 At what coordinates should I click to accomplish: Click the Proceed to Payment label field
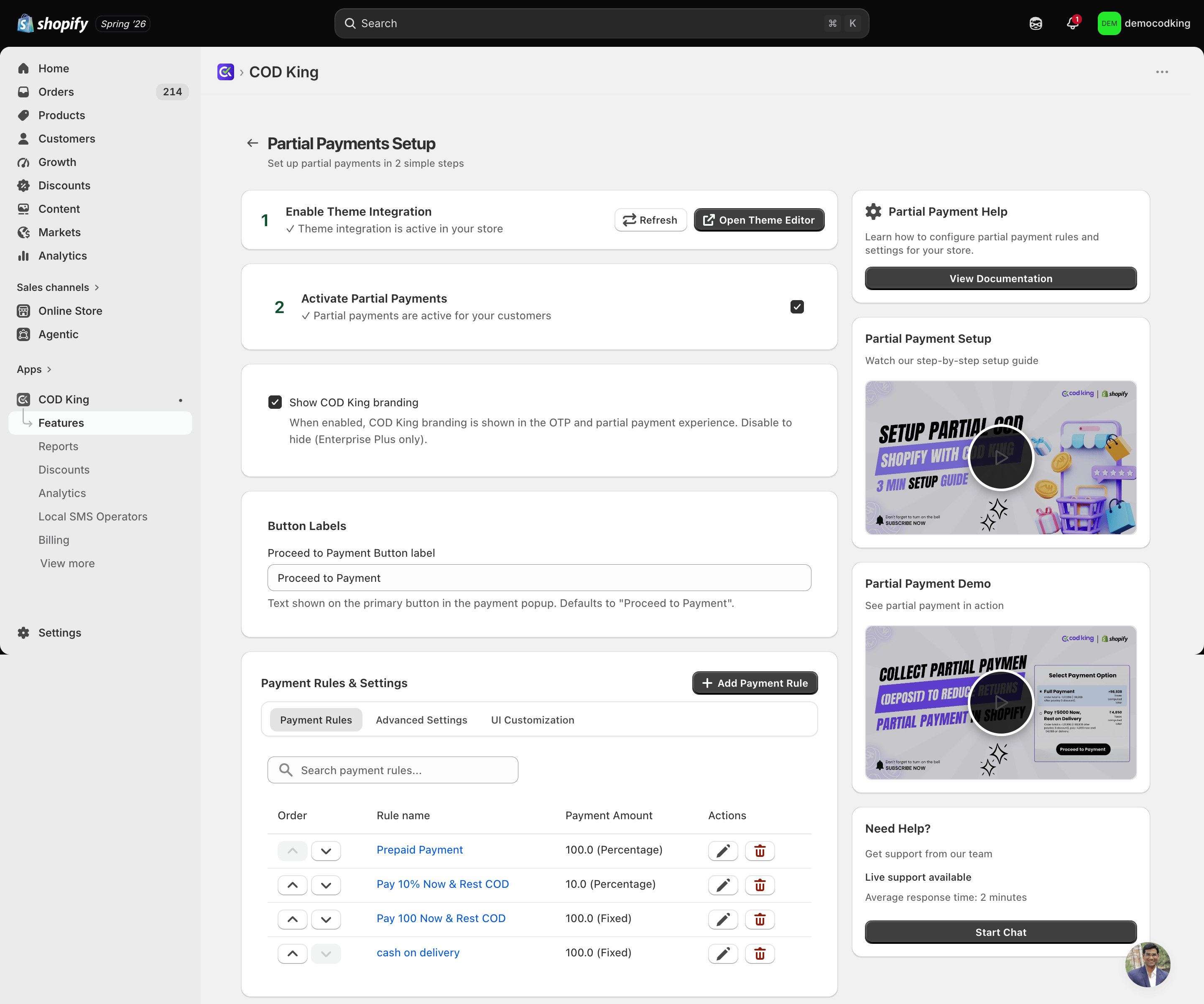click(x=539, y=578)
